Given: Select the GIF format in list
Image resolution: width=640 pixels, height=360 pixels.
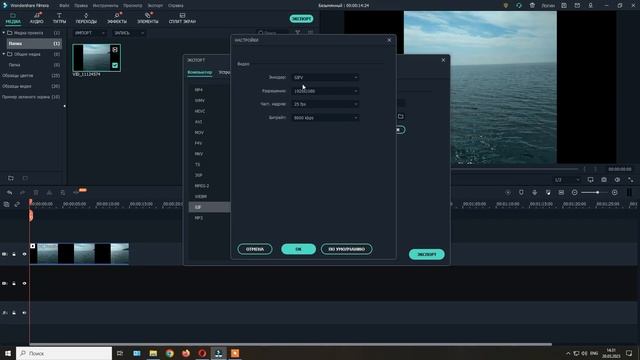Looking at the screenshot, I should click(x=209, y=207).
